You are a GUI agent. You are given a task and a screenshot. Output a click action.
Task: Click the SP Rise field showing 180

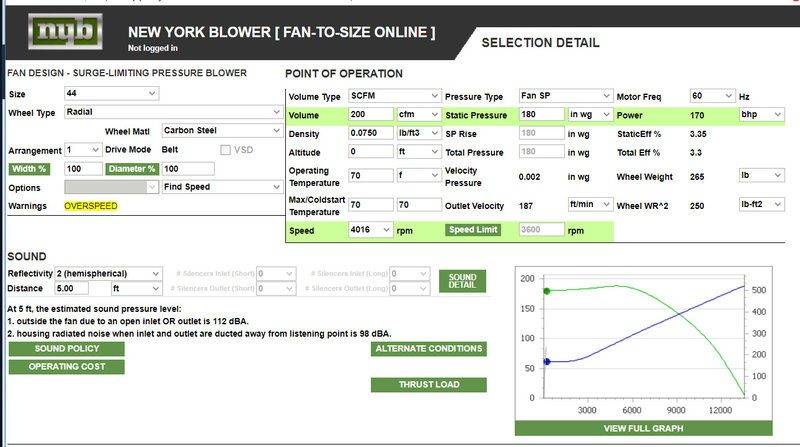pos(542,133)
